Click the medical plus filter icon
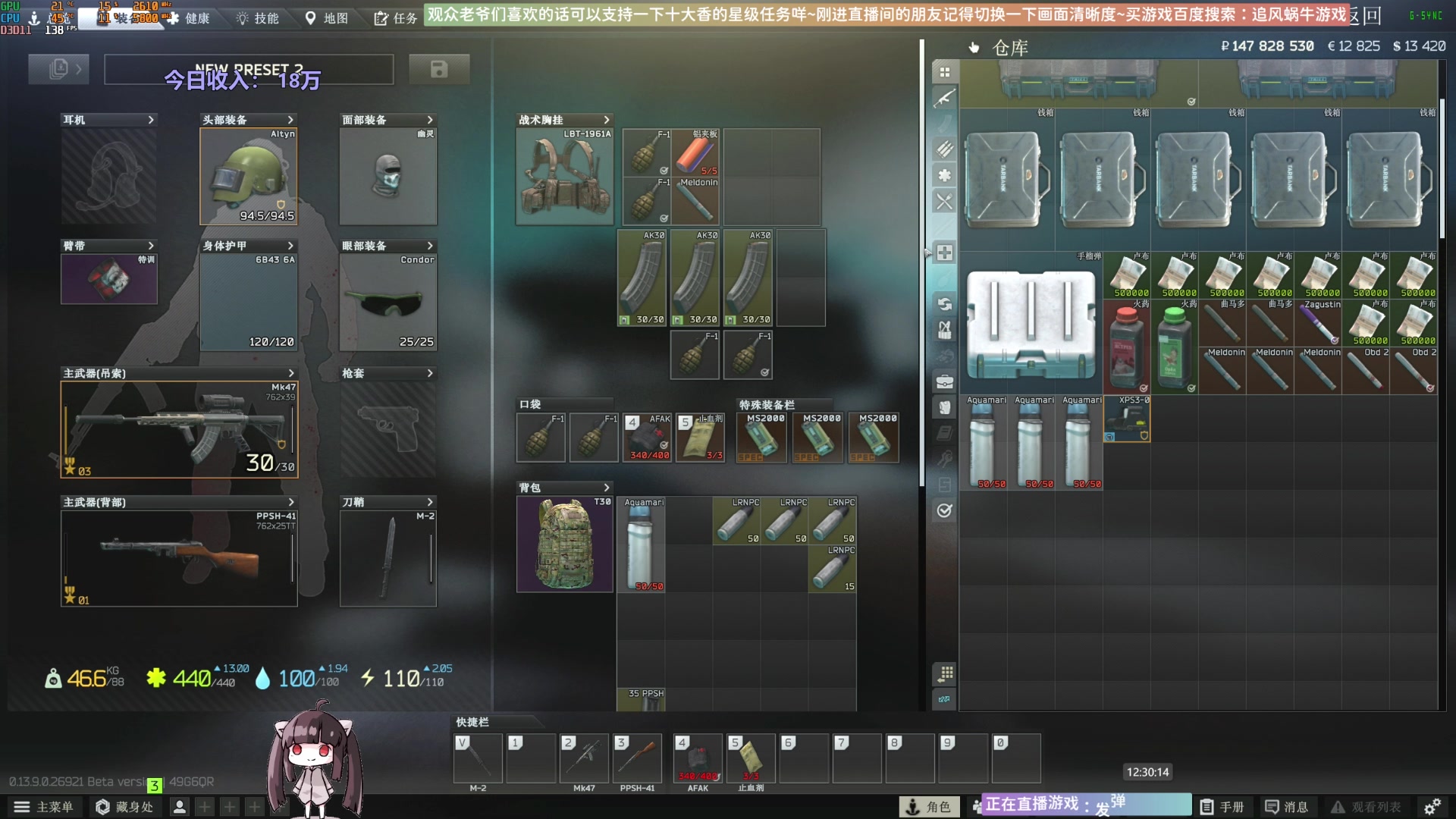 tap(944, 253)
